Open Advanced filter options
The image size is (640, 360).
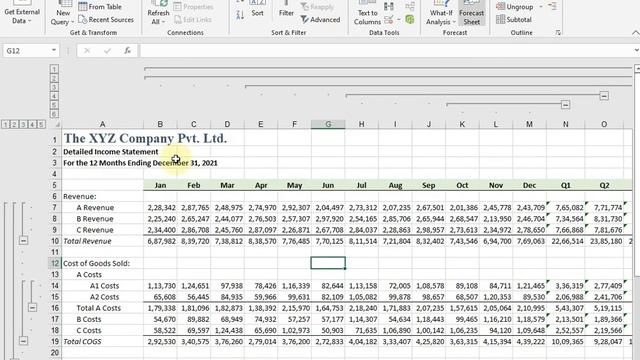coord(320,19)
